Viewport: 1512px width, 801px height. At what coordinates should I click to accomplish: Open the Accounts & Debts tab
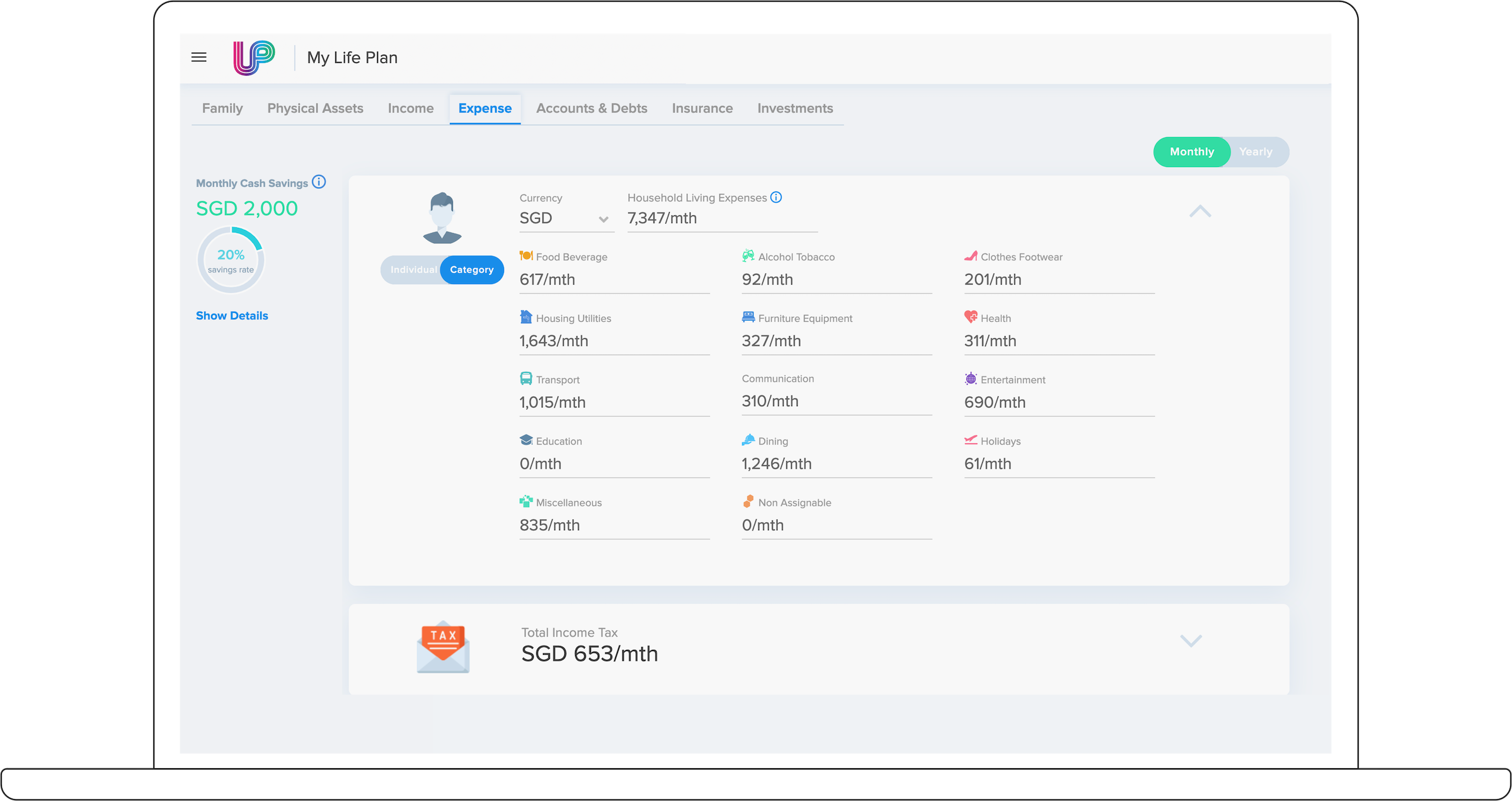click(x=592, y=108)
